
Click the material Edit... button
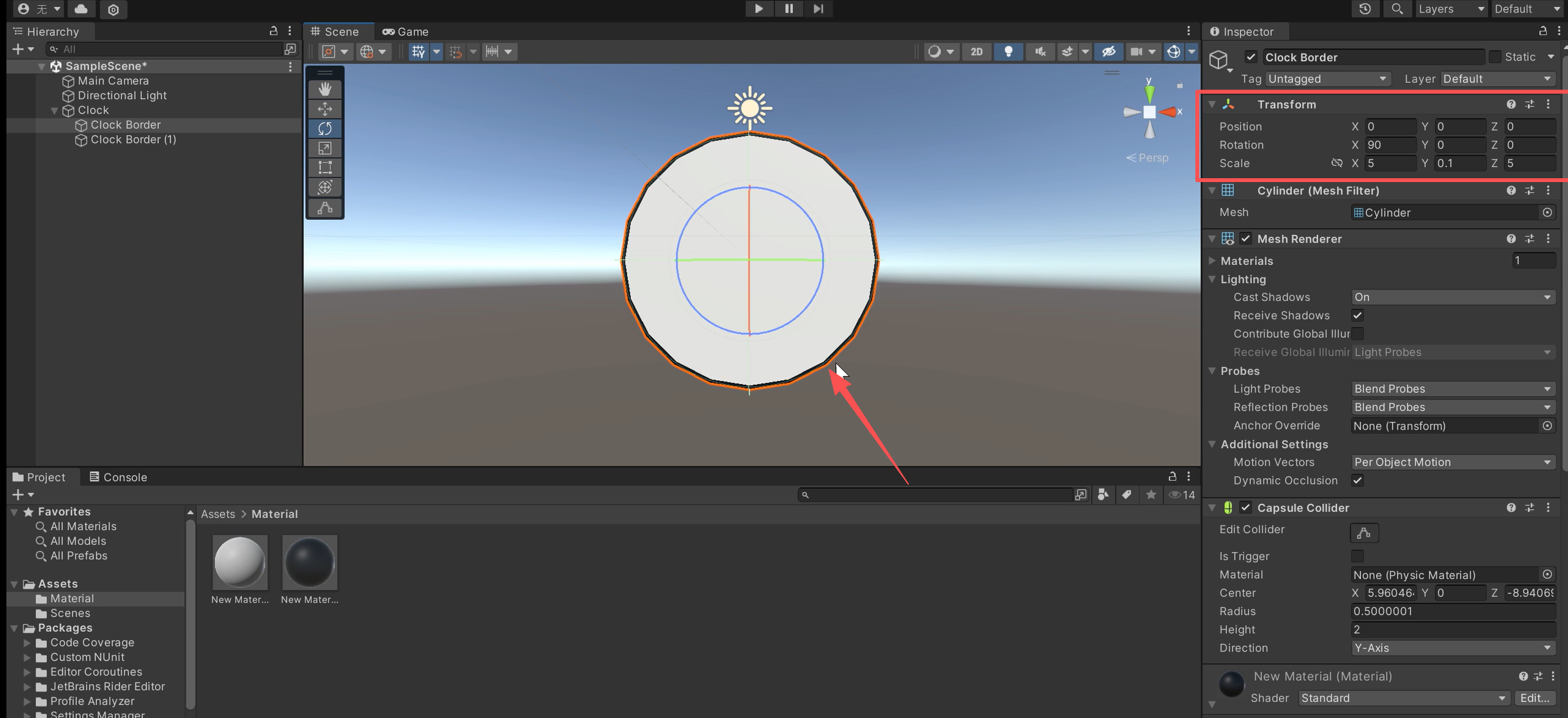1535,698
